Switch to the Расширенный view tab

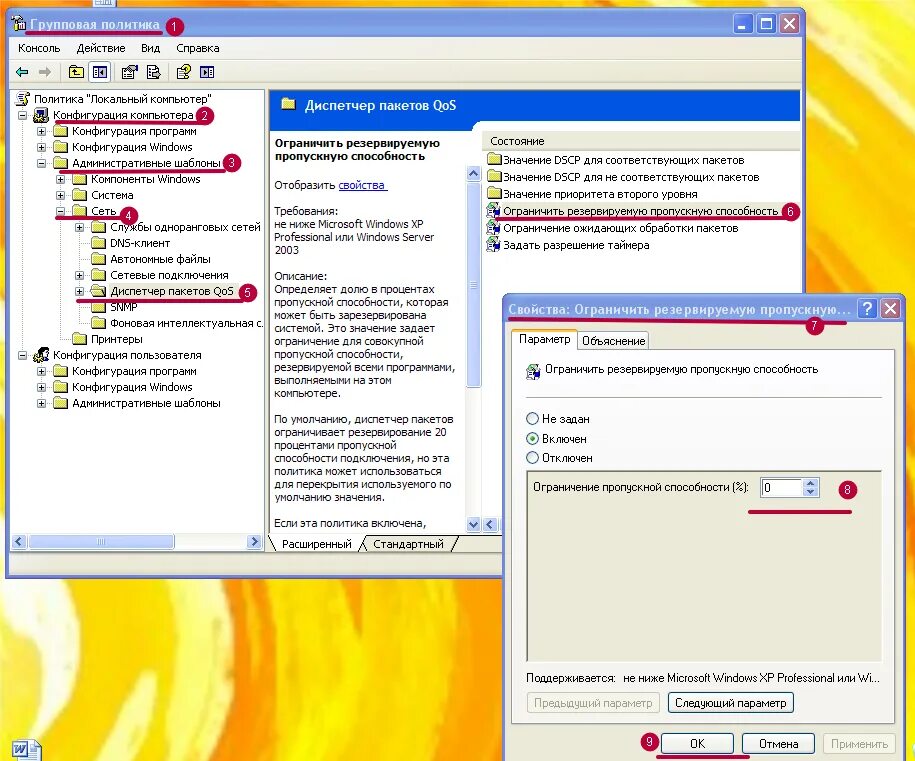click(x=316, y=544)
